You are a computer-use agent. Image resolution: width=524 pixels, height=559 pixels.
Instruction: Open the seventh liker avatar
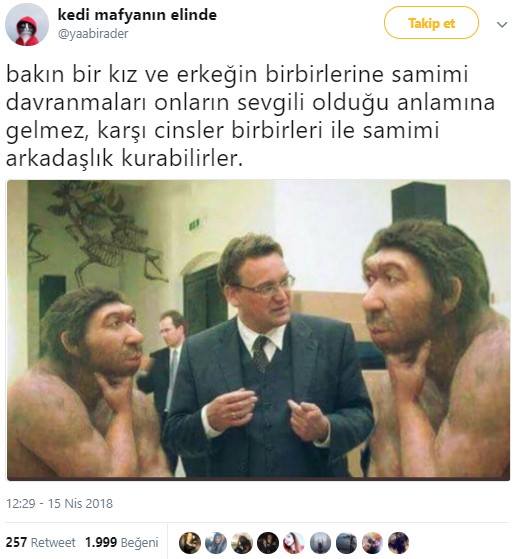[346, 543]
